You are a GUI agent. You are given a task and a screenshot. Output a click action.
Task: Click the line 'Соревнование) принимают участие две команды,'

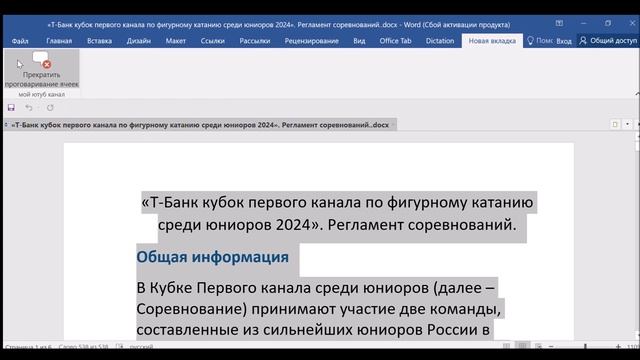[319, 309]
